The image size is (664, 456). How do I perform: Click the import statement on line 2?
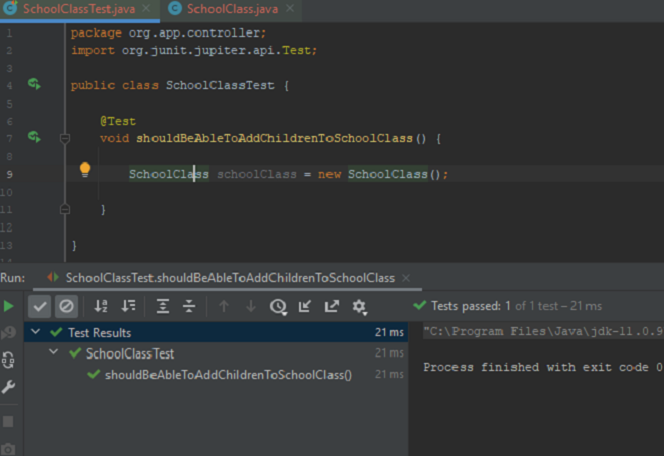point(194,50)
